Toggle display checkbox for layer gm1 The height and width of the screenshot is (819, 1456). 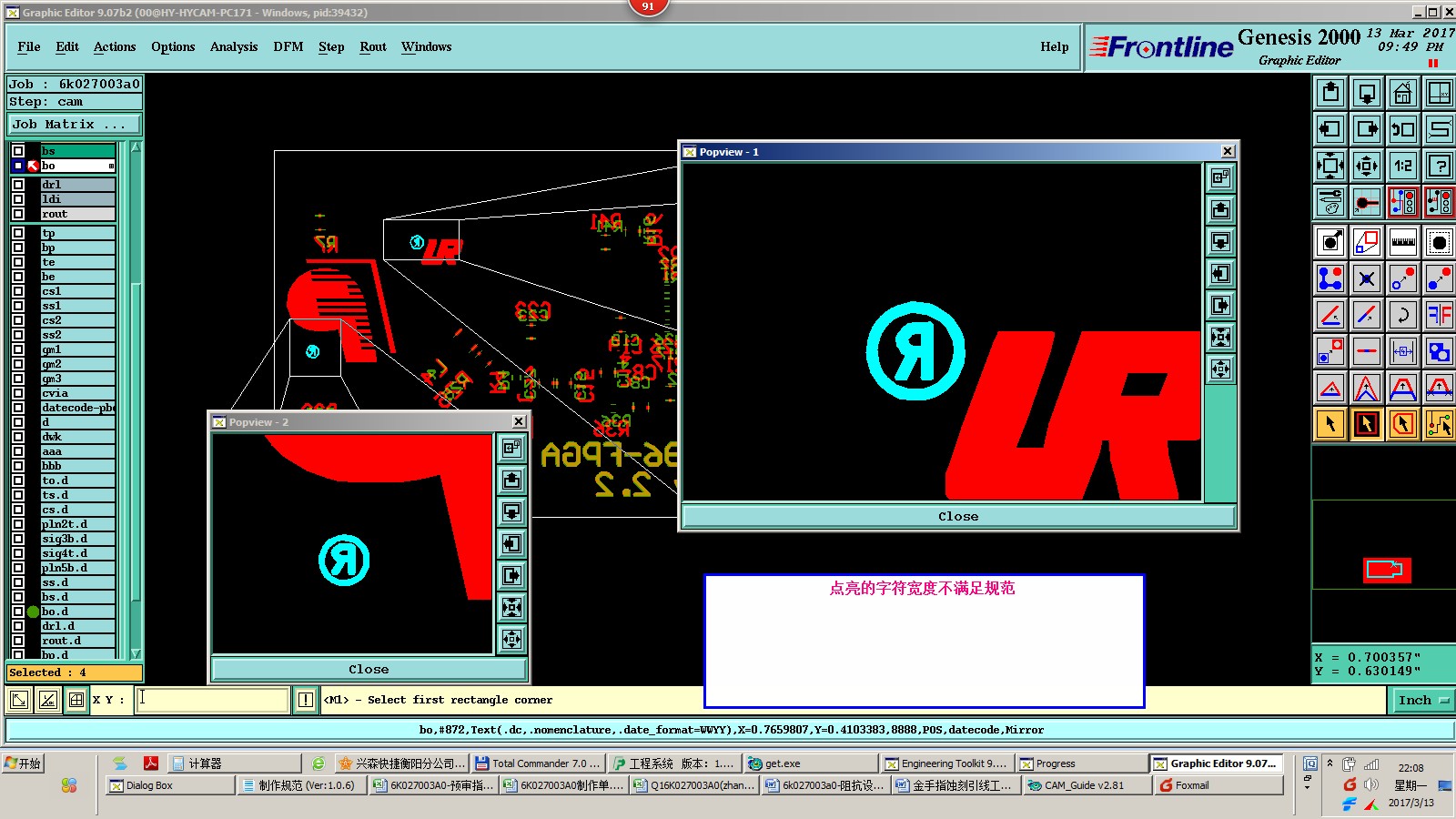coord(18,349)
